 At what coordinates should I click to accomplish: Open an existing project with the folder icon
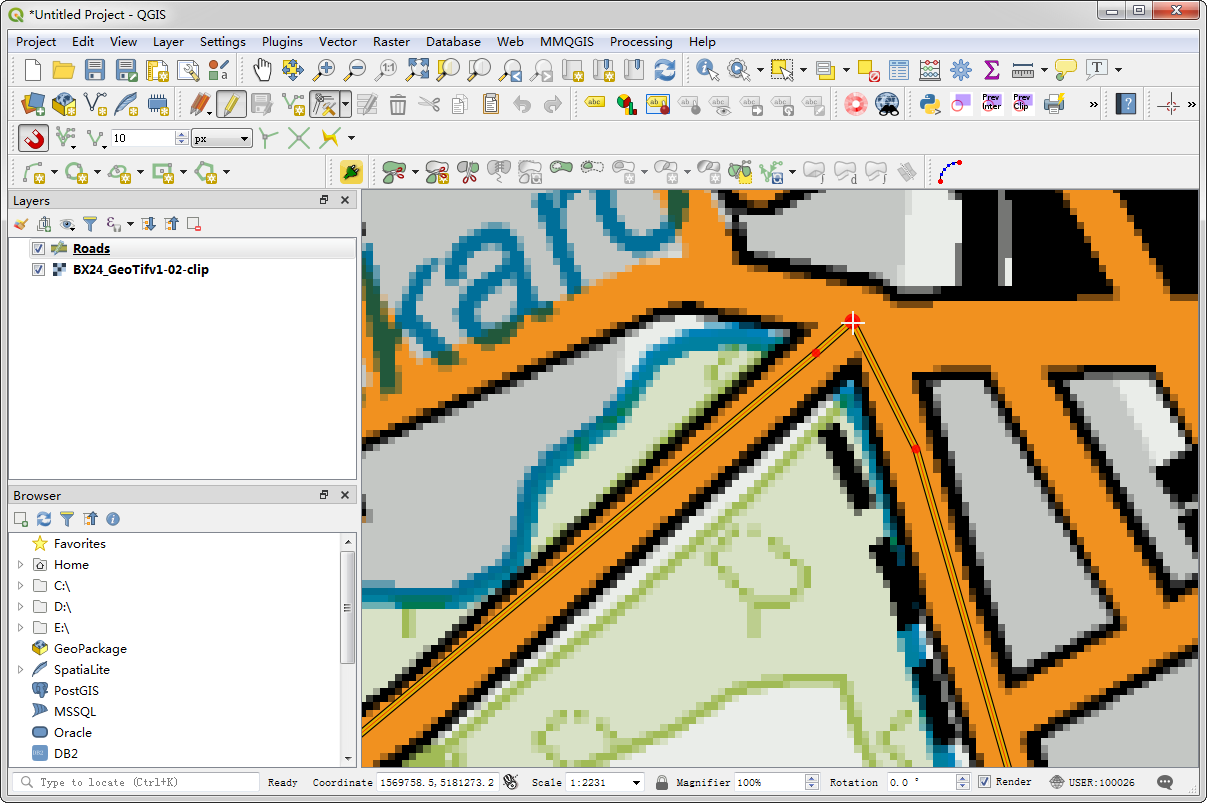tap(64, 70)
